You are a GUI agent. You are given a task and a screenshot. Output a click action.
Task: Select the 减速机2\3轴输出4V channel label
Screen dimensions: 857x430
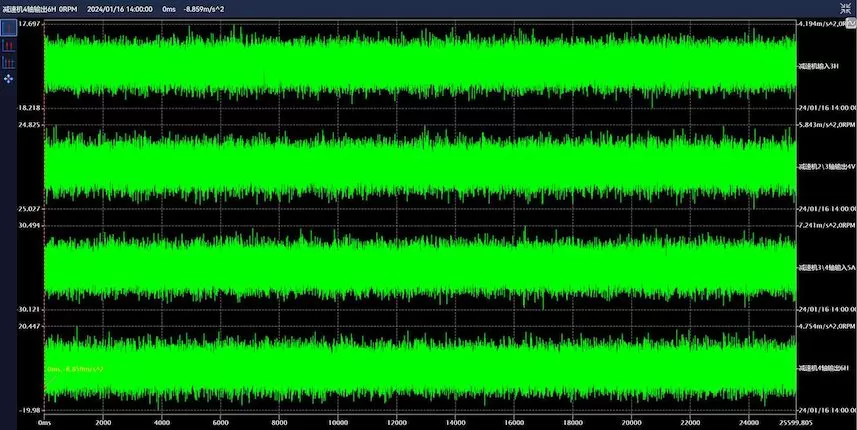tap(825, 166)
